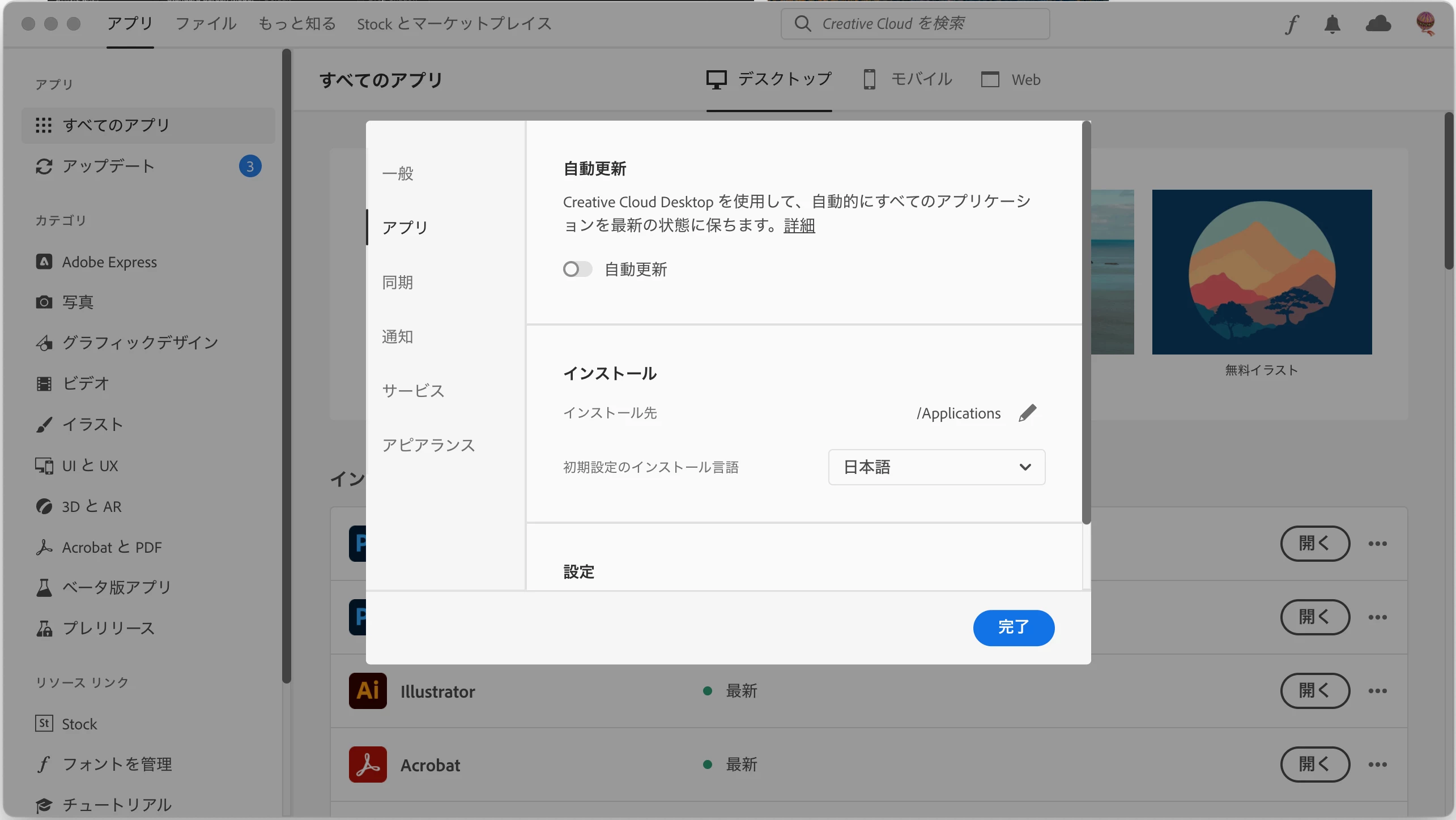Open the more options menu for Acrobat
This screenshot has width=1456, height=820.
tap(1377, 765)
